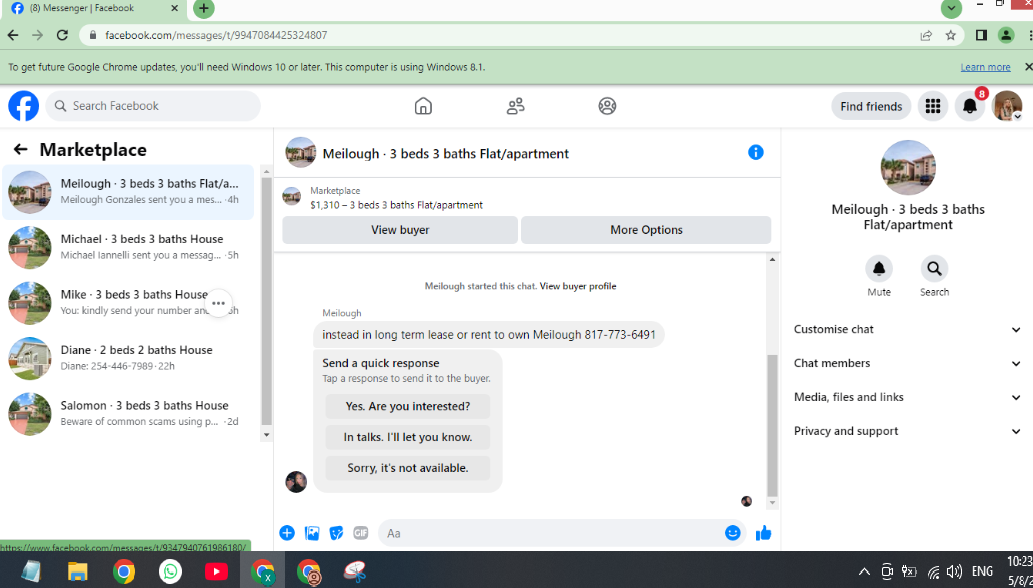
Task: Open conversation information (blue i icon)
Action: 756,153
